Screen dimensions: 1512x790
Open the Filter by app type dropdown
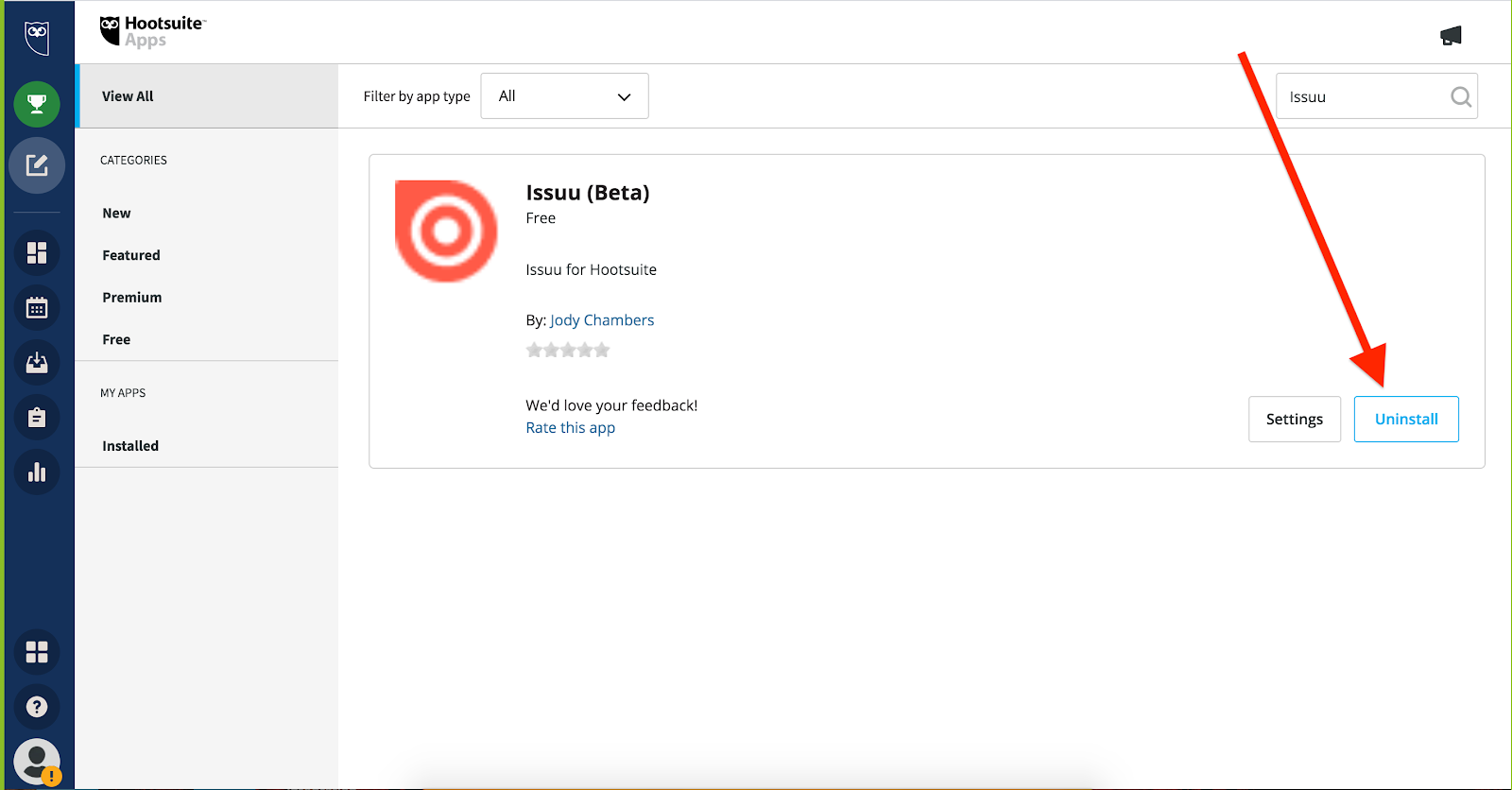click(564, 96)
